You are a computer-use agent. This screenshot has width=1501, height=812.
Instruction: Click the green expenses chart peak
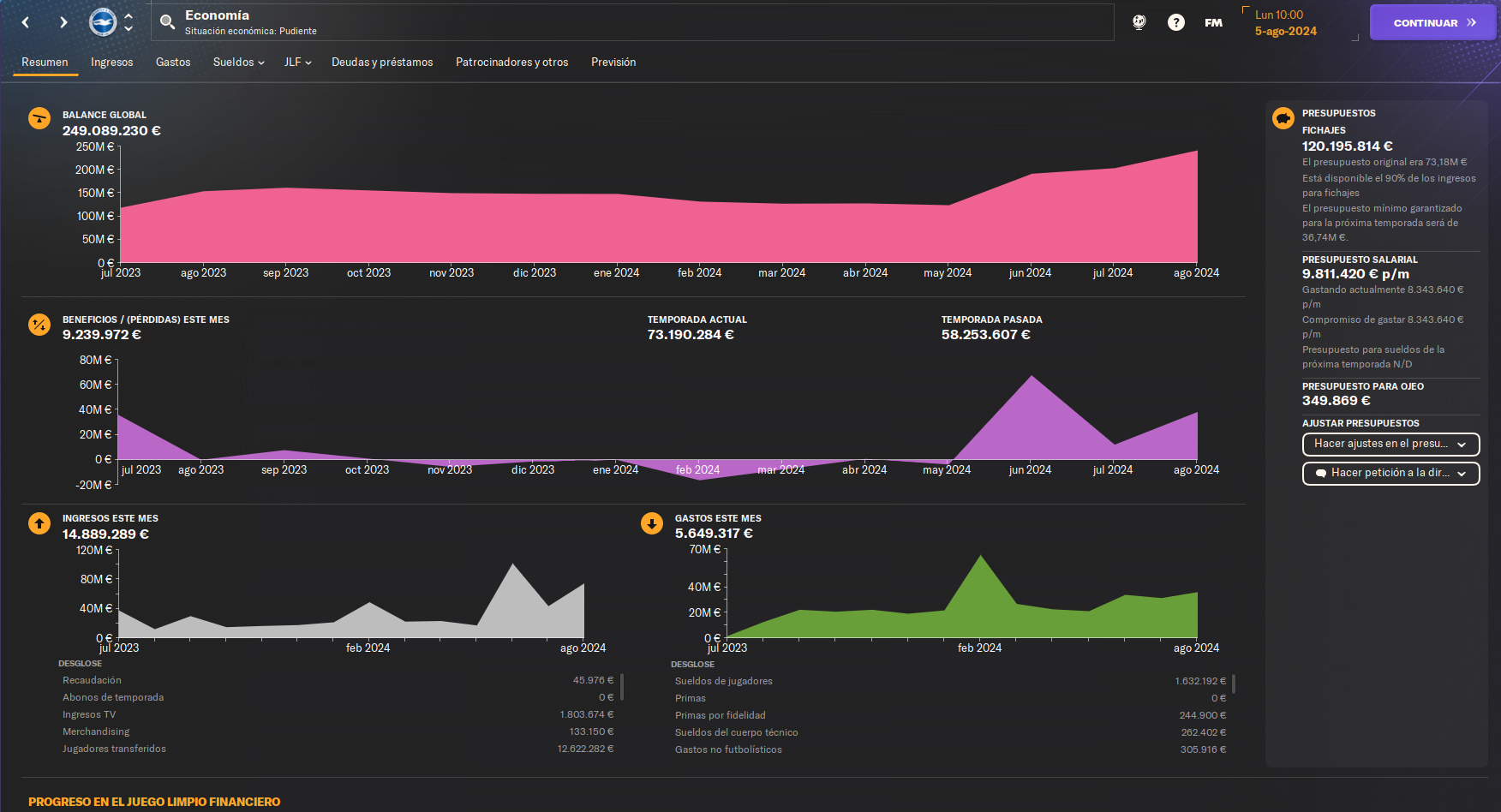click(981, 557)
